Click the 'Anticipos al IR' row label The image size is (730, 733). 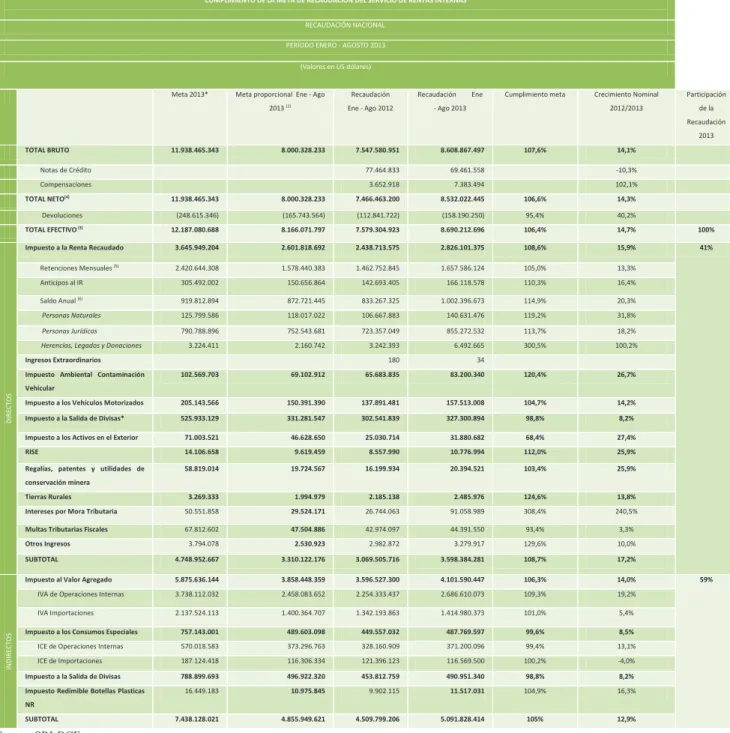[61, 283]
